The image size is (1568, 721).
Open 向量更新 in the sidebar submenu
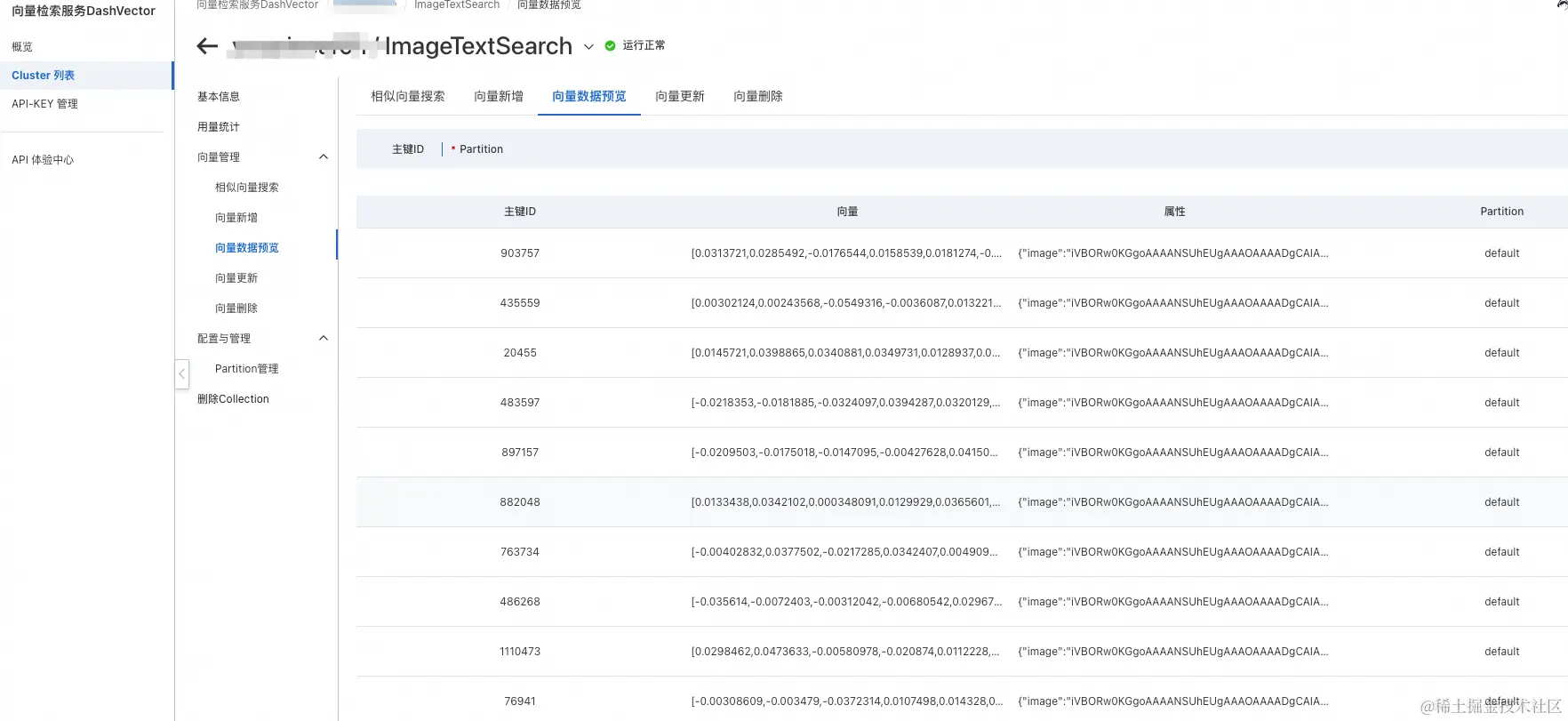pyautogui.click(x=236, y=278)
